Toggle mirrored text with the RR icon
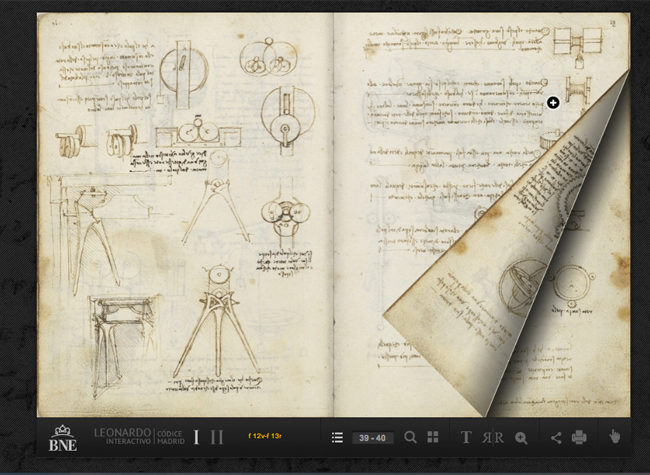 [x=493, y=438]
